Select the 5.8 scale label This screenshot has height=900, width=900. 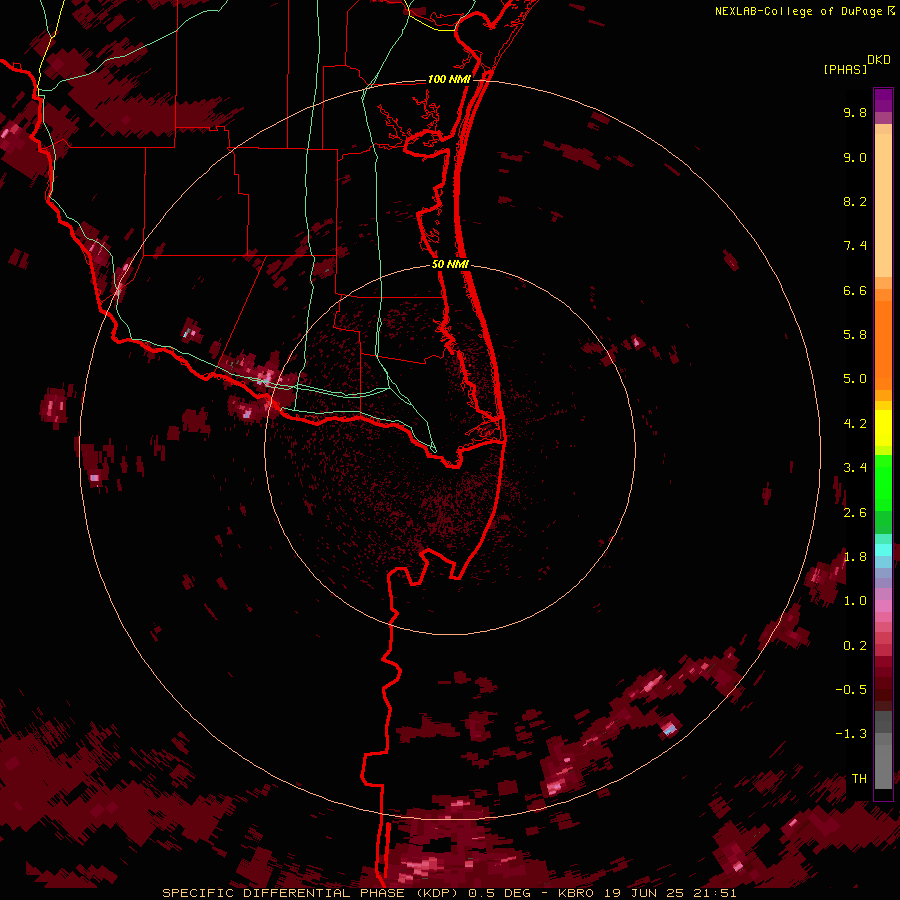coord(855,335)
